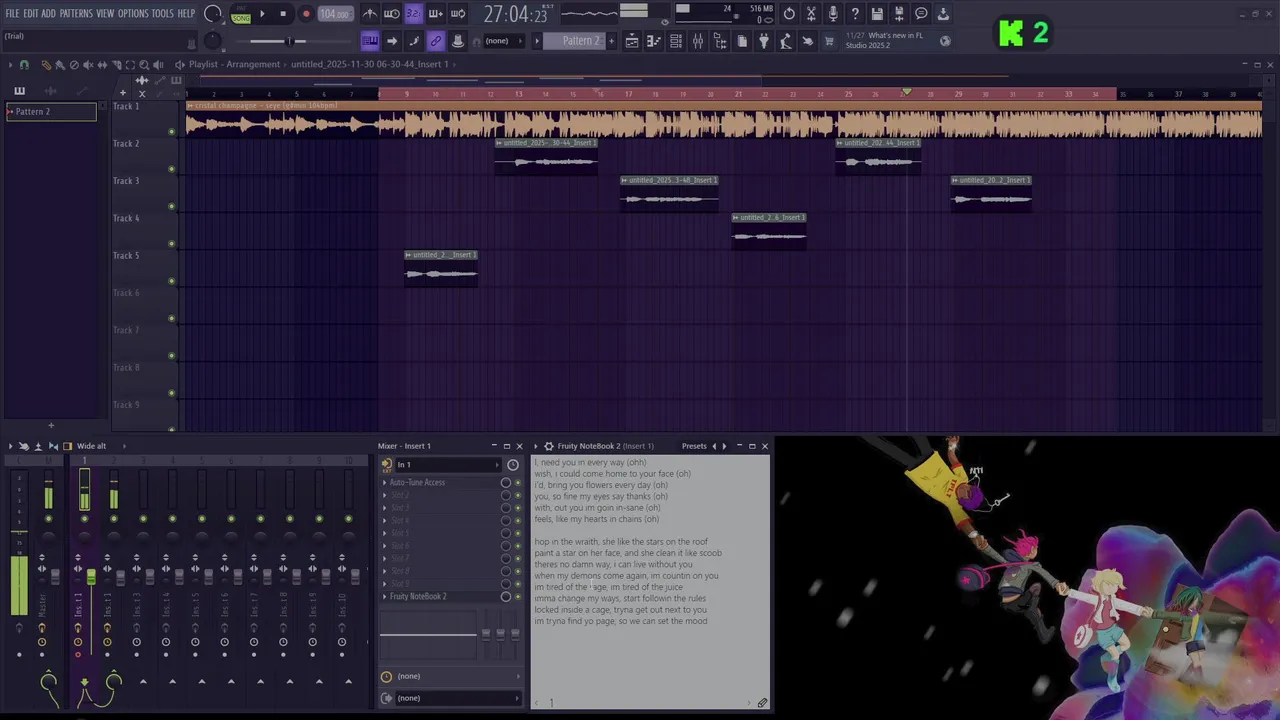The image size is (1280, 720).
Task: Toggle Track 1 mute dot
Action: click(172, 131)
